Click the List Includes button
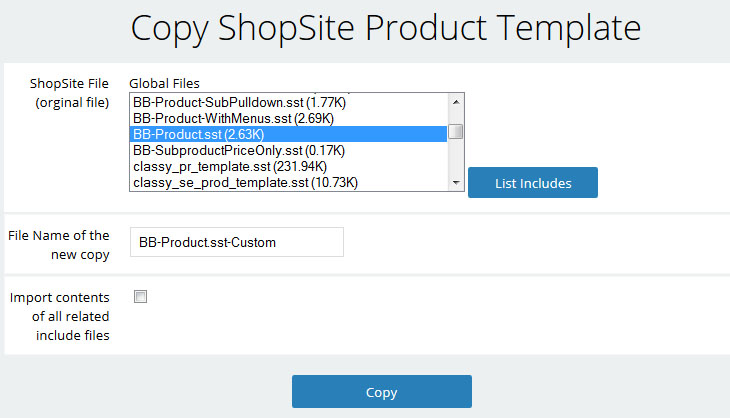The width and height of the screenshot is (730, 418). pos(533,182)
